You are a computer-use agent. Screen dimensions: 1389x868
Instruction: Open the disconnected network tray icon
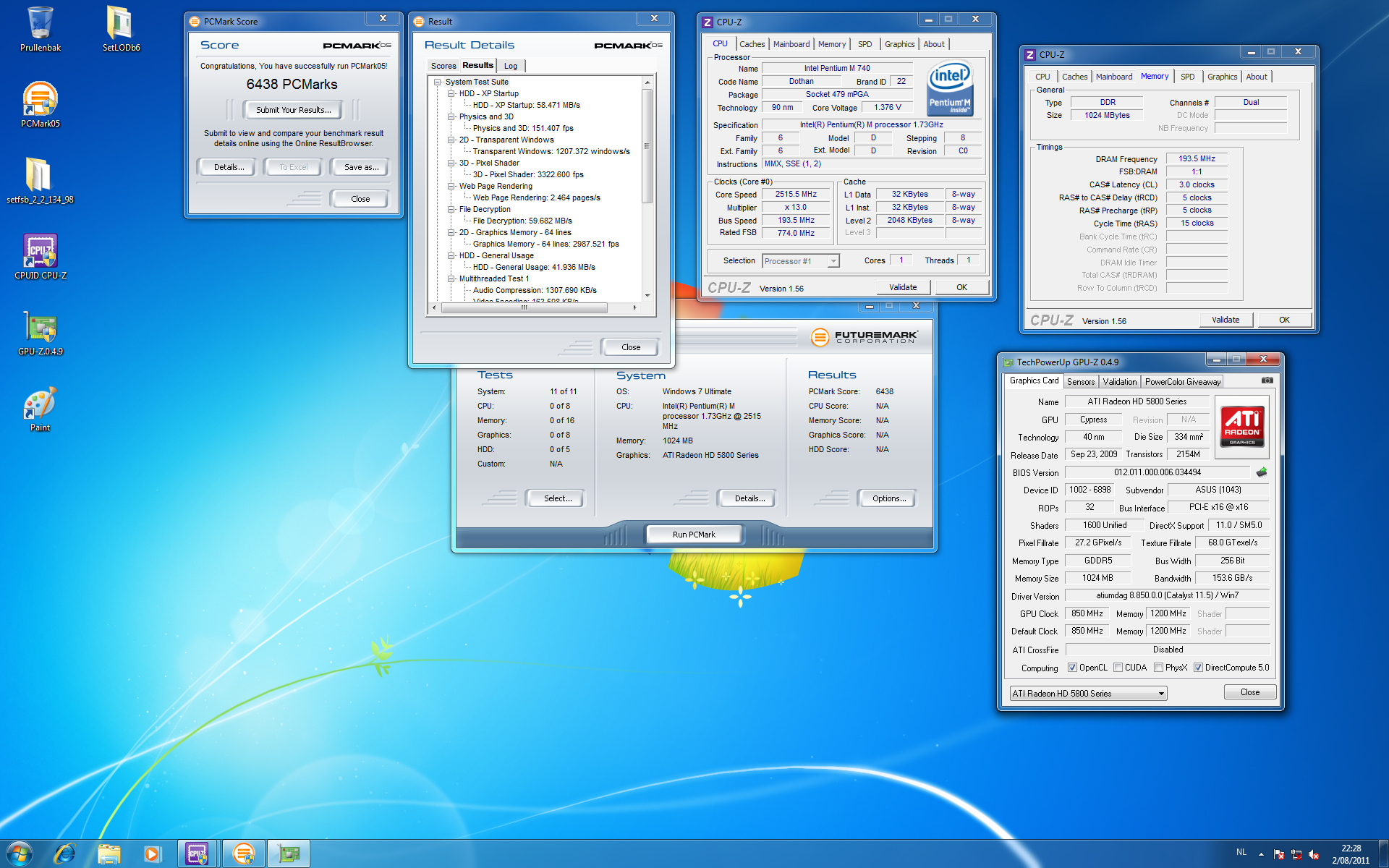[1296, 854]
